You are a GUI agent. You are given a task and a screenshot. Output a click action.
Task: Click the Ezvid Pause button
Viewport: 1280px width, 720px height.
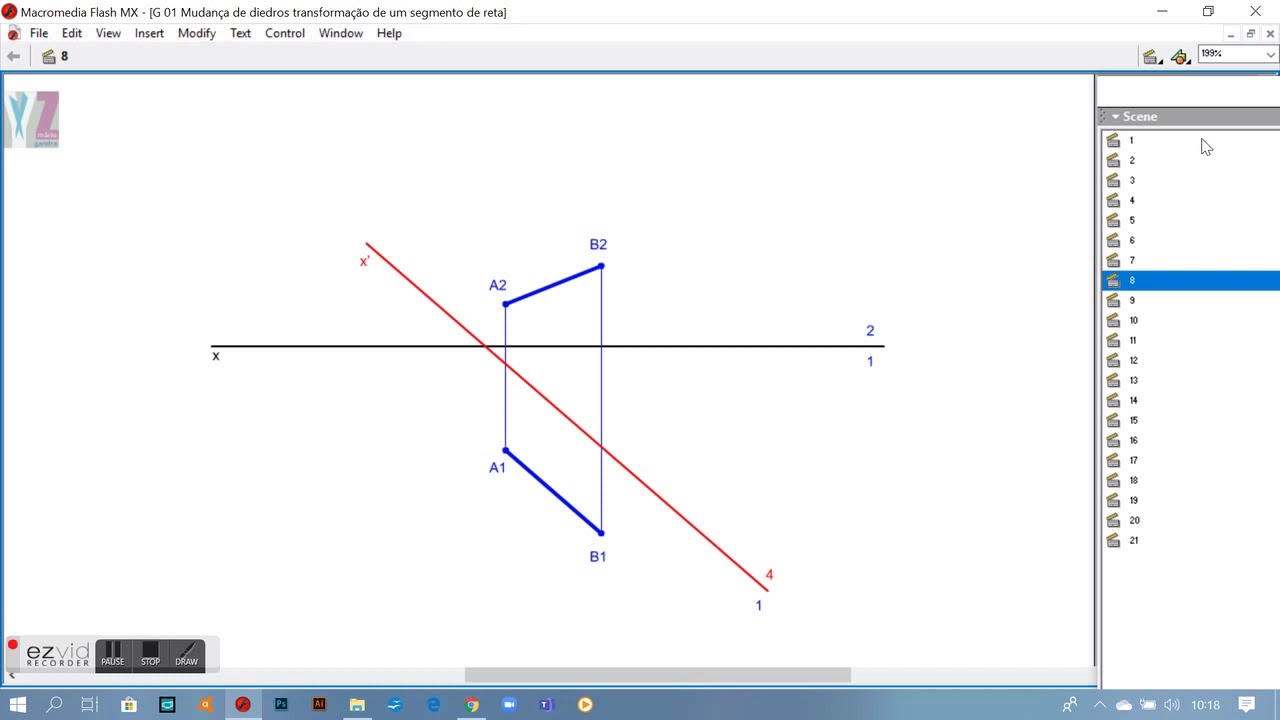pyautogui.click(x=112, y=655)
